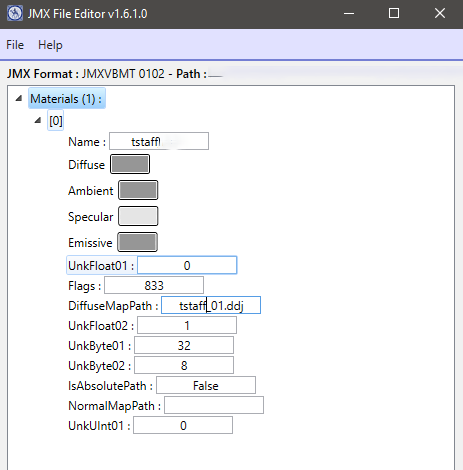
Task: Select the Materials (1) tree item
Action: [x=67, y=99]
